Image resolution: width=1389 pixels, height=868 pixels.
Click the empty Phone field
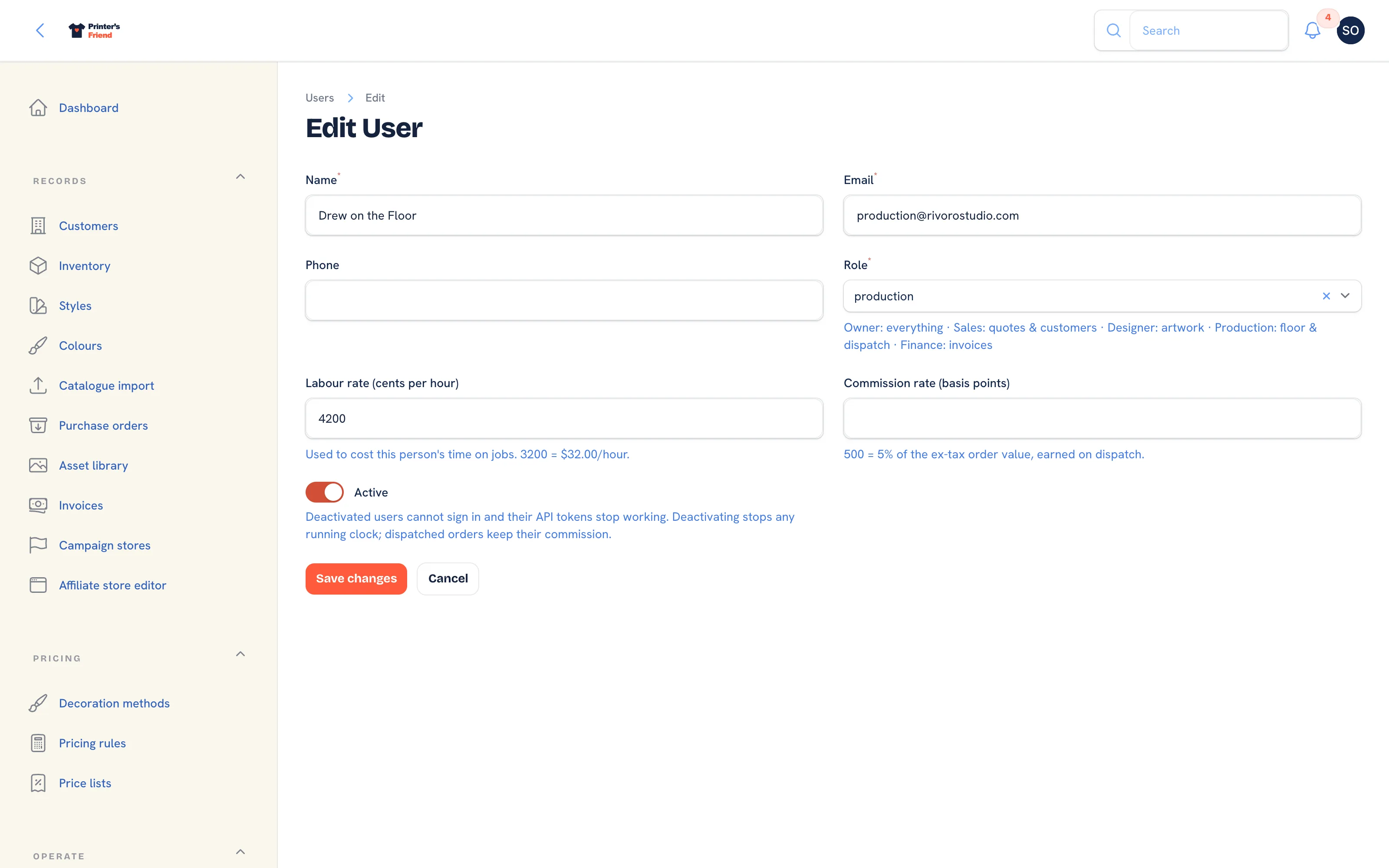[564, 300]
